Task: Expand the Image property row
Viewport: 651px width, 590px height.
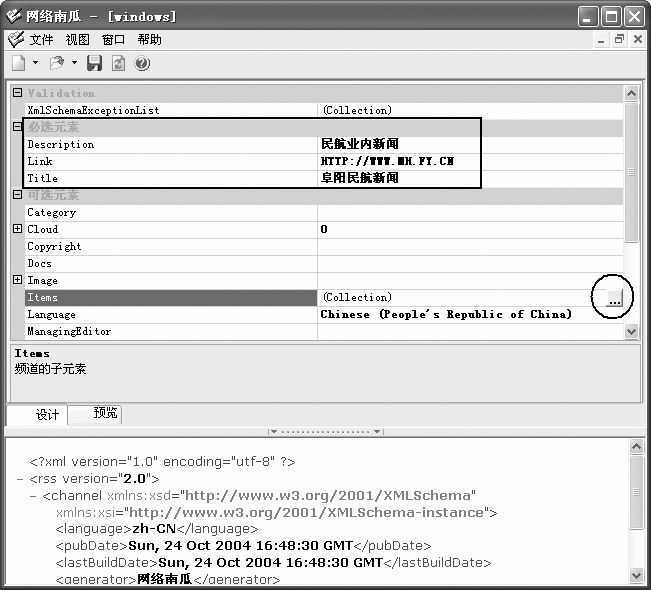Action: click(x=17, y=280)
